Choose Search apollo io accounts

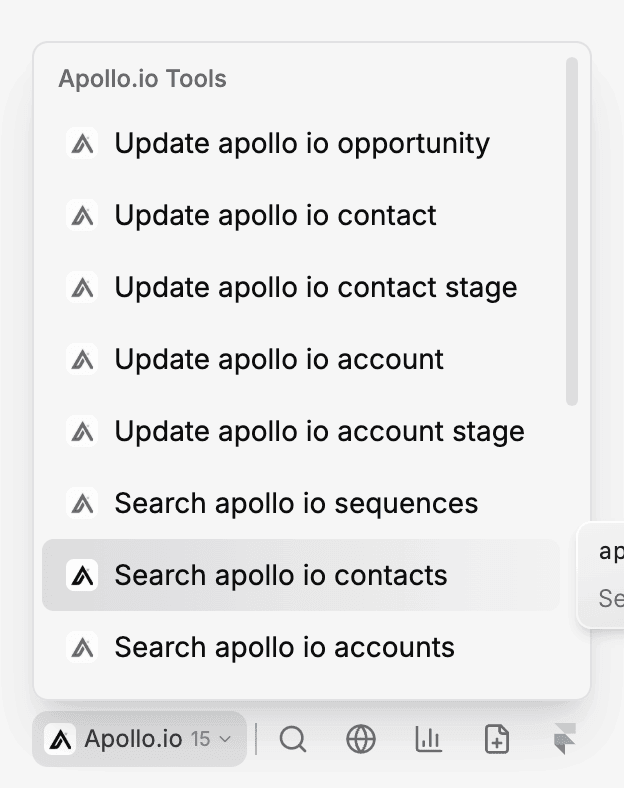click(284, 647)
